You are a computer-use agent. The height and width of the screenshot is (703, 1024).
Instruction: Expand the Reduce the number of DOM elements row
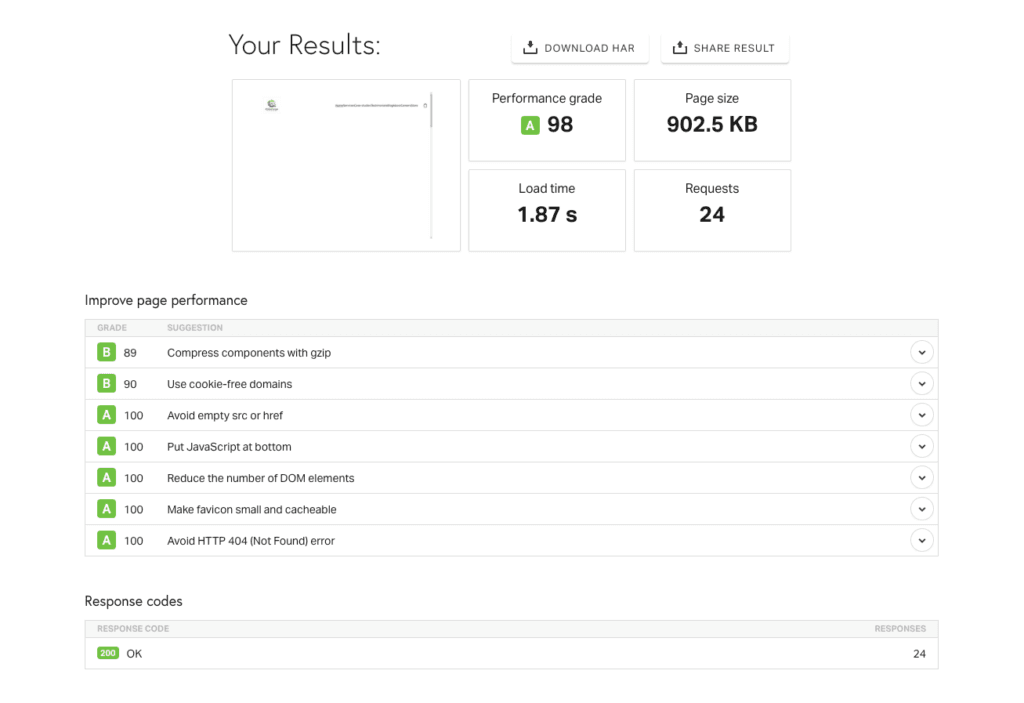[921, 477]
